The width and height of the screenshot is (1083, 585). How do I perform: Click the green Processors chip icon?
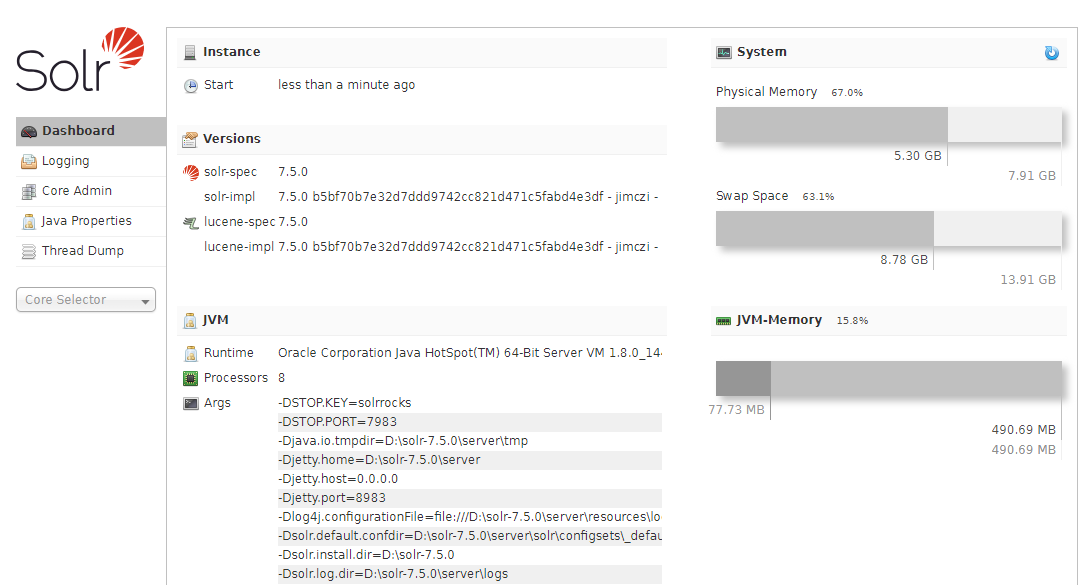tap(191, 378)
